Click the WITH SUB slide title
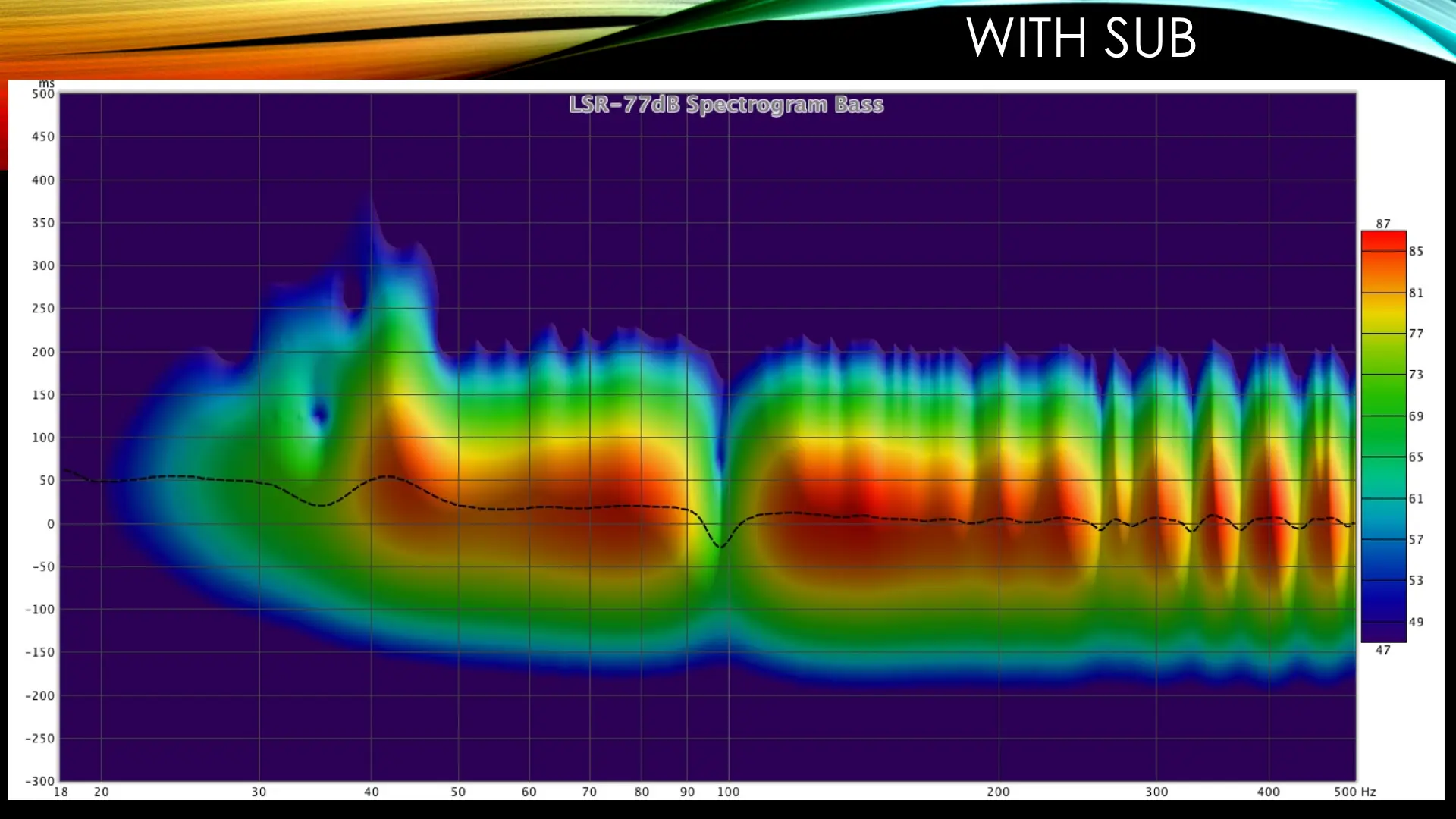Image resolution: width=1456 pixels, height=819 pixels. (x=1081, y=38)
